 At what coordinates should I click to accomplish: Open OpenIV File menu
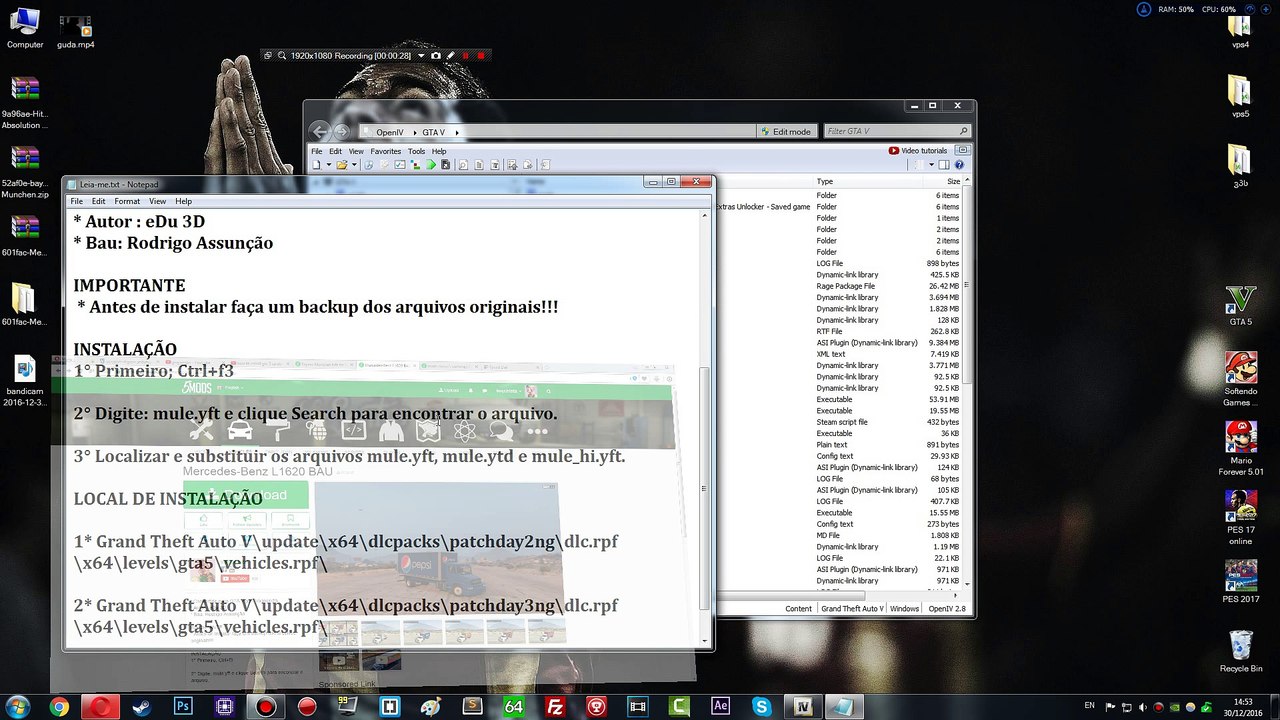(x=316, y=151)
